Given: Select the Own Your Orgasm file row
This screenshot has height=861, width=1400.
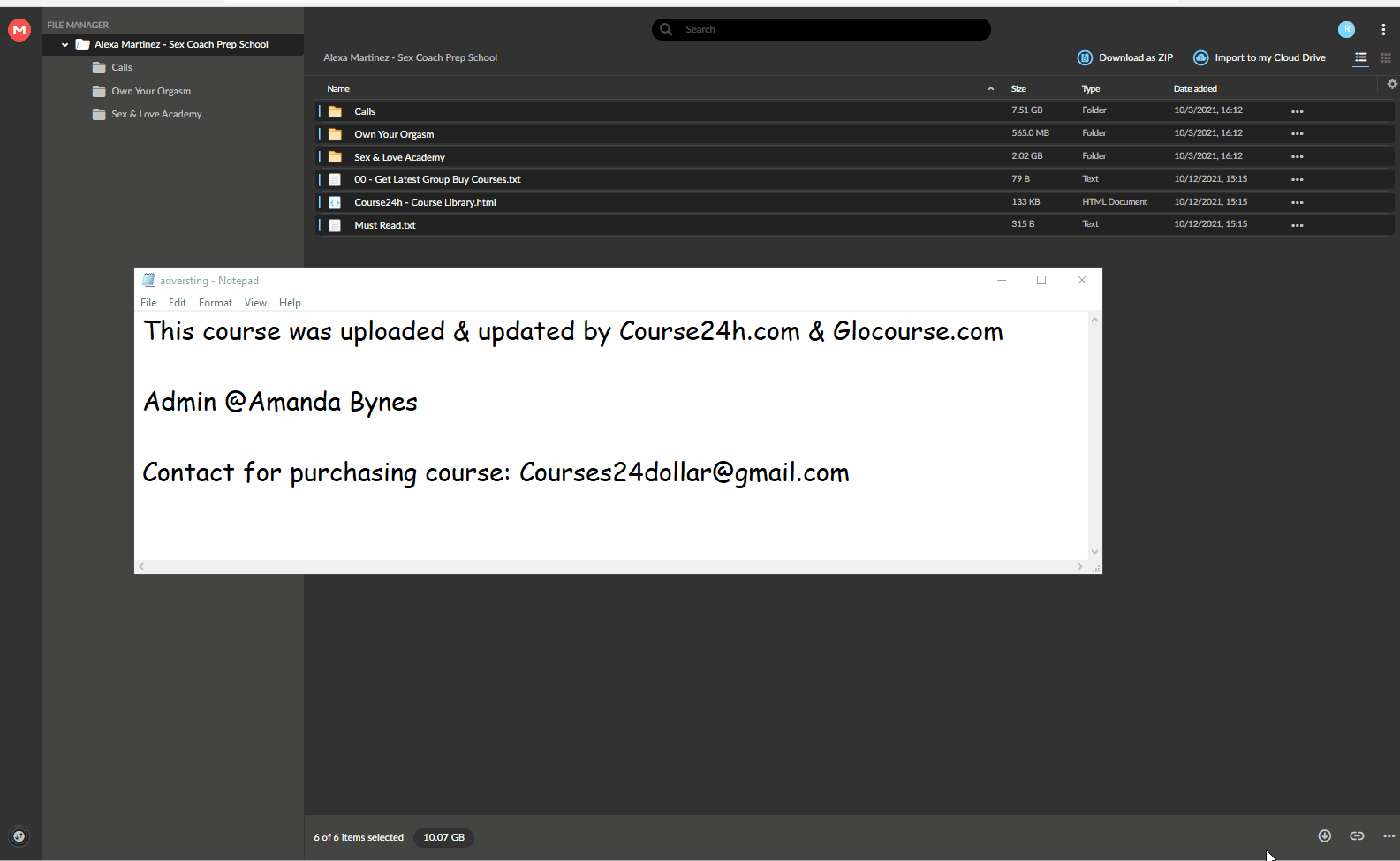Looking at the screenshot, I should (x=856, y=134).
